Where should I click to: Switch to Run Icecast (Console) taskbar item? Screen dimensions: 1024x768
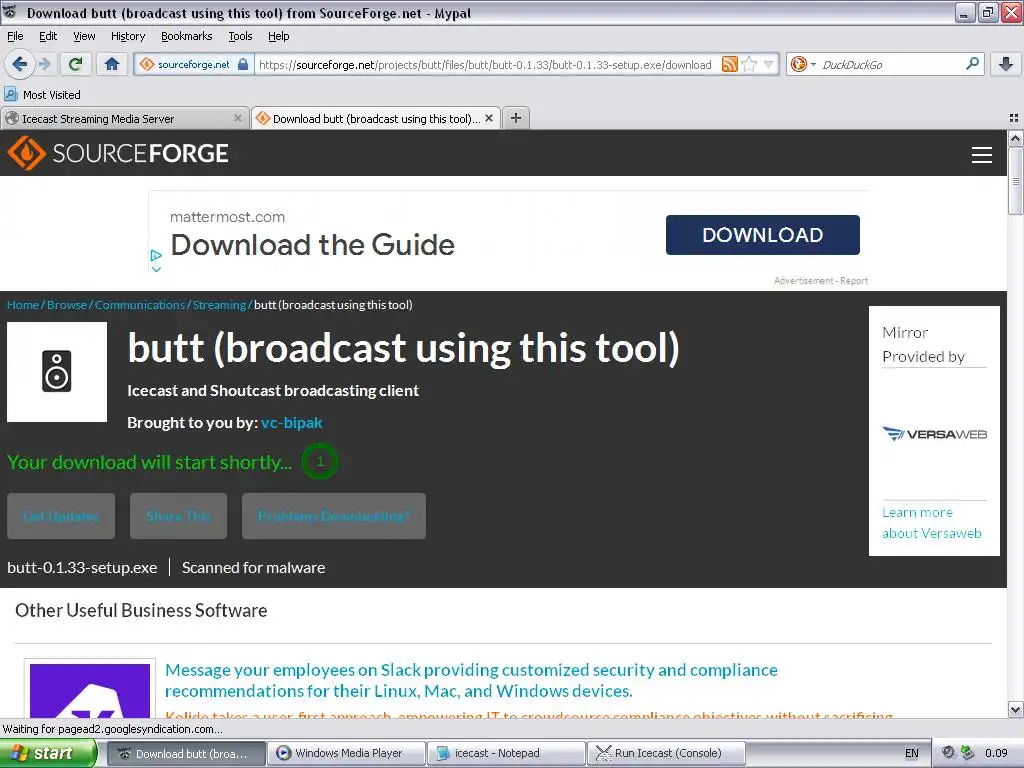tap(666, 753)
